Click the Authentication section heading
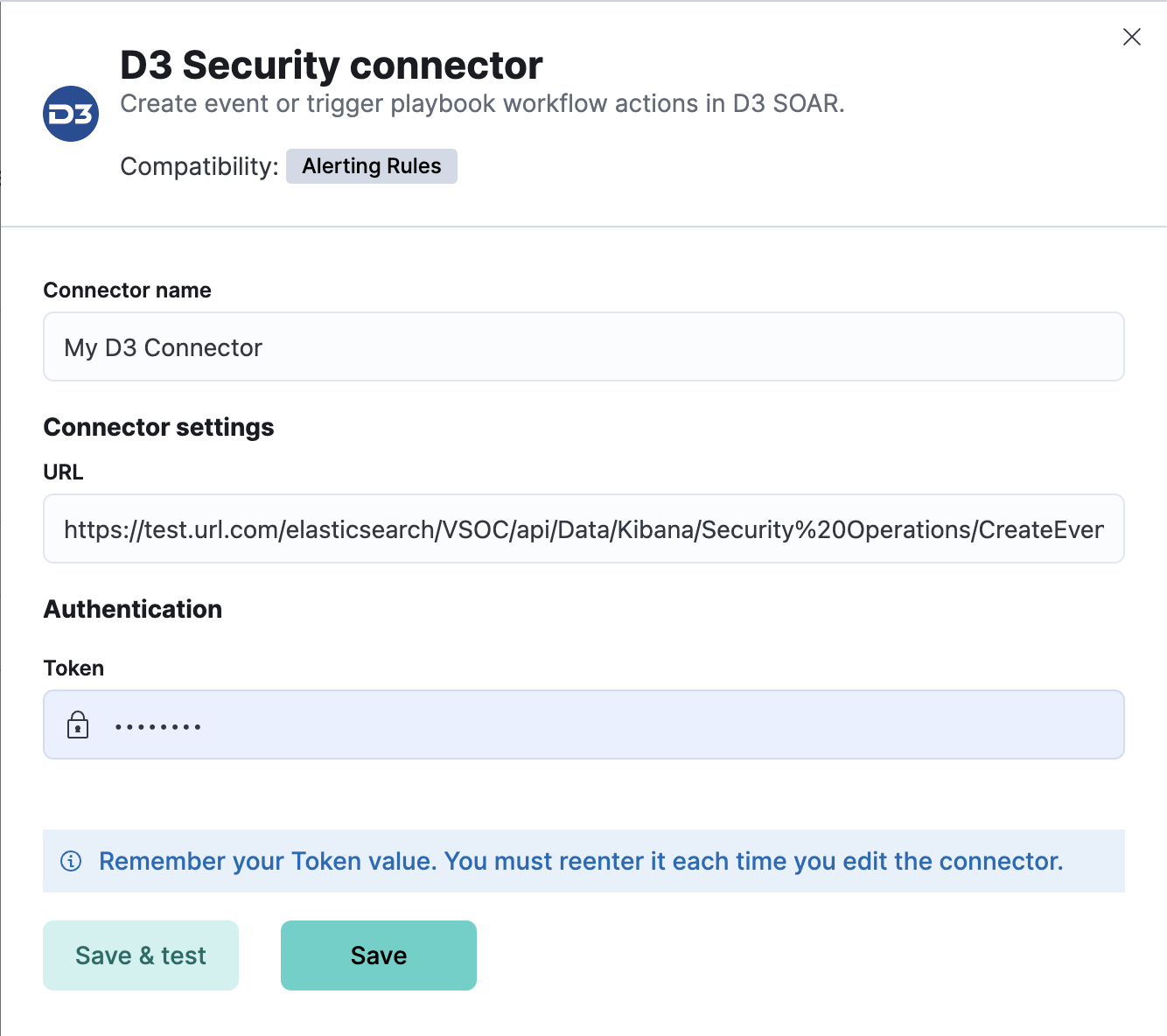This screenshot has width=1167, height=1036. [x=132, y=608]
